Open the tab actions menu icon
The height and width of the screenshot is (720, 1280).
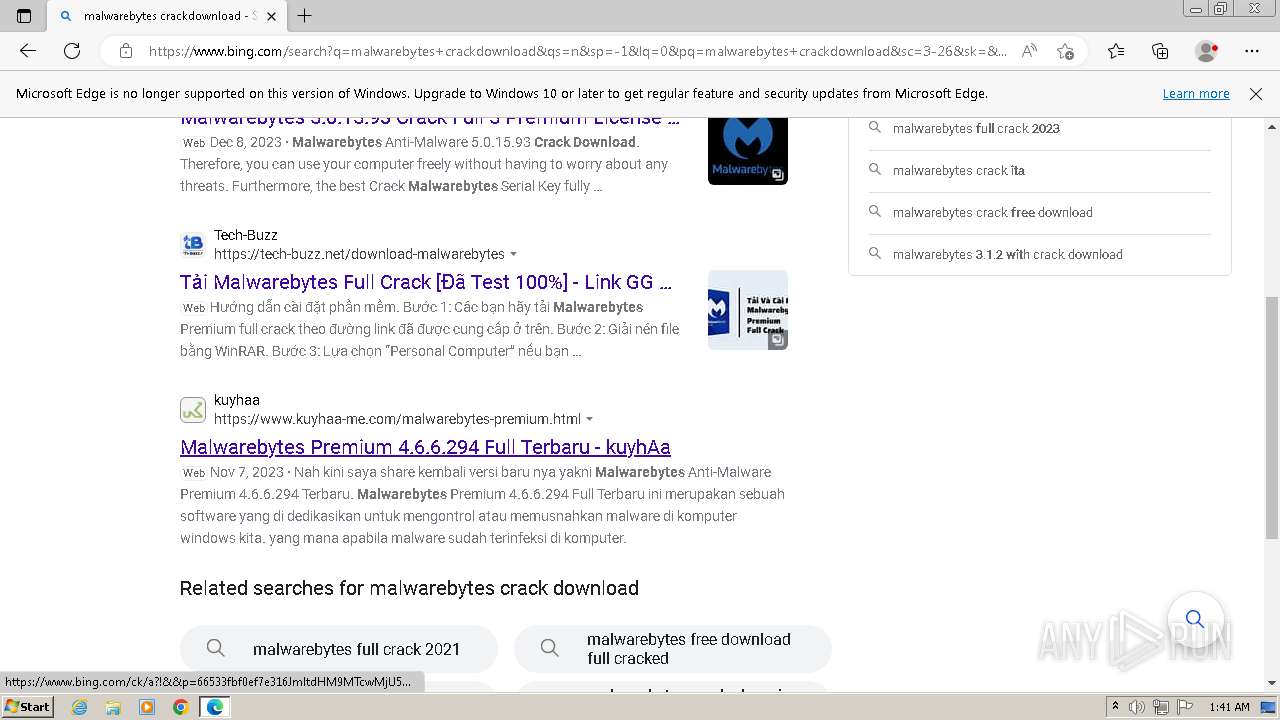click(x=24, y=16)
